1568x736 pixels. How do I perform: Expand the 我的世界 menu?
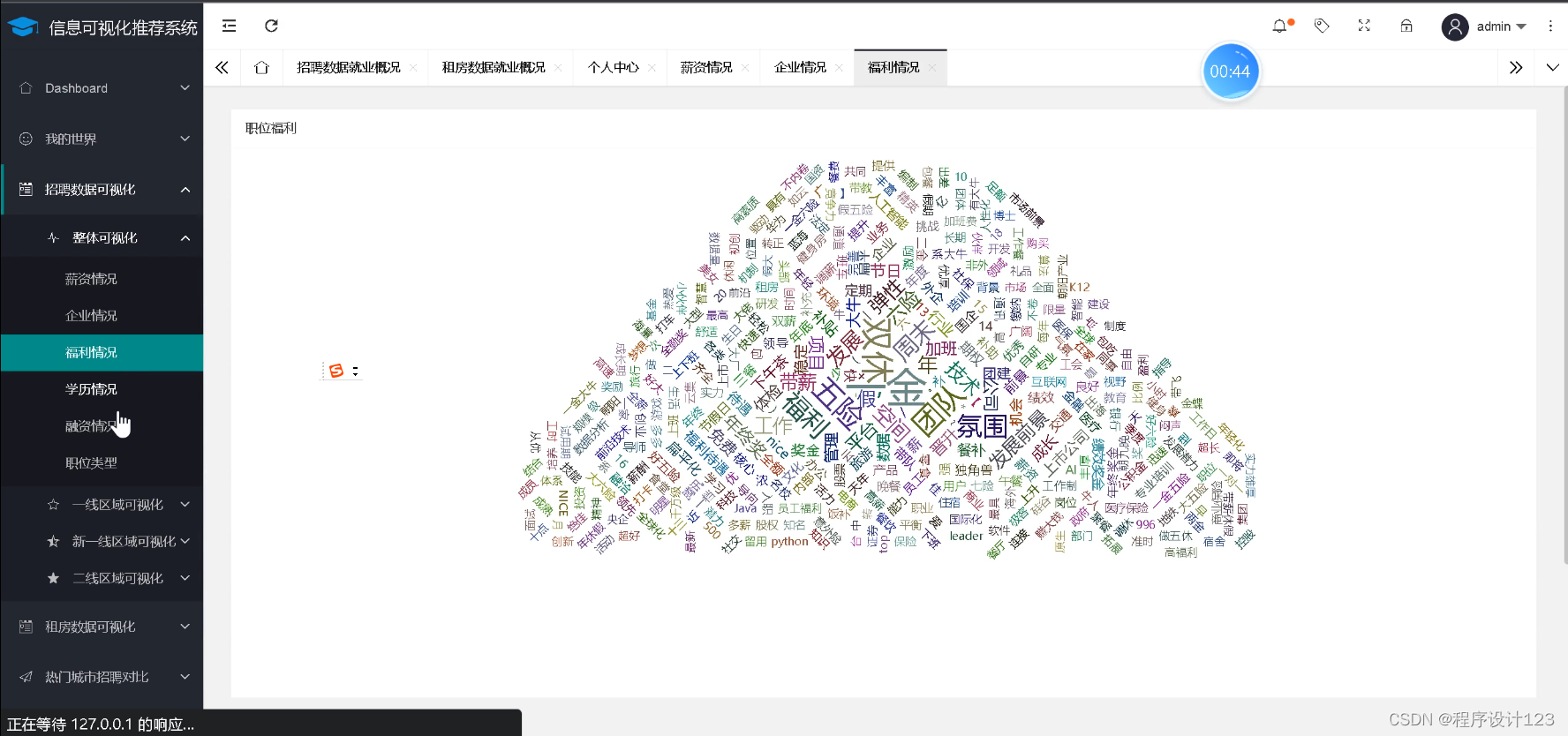click(185, 139)
